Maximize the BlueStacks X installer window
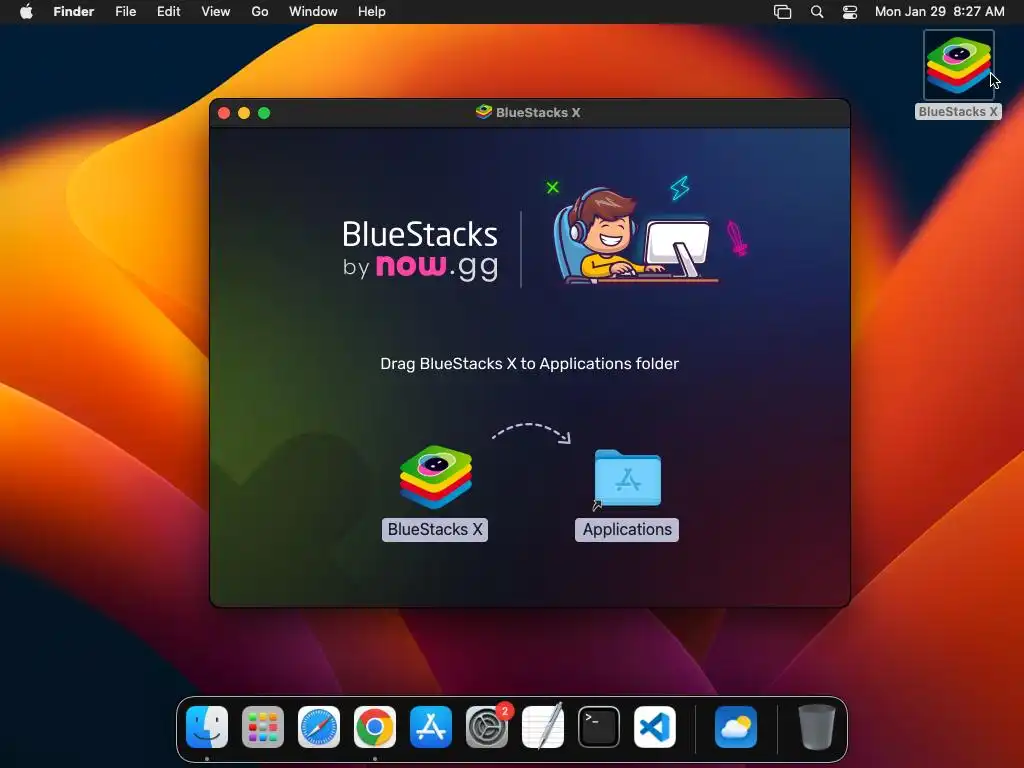The image size is (1024, 768). point(264,113)
